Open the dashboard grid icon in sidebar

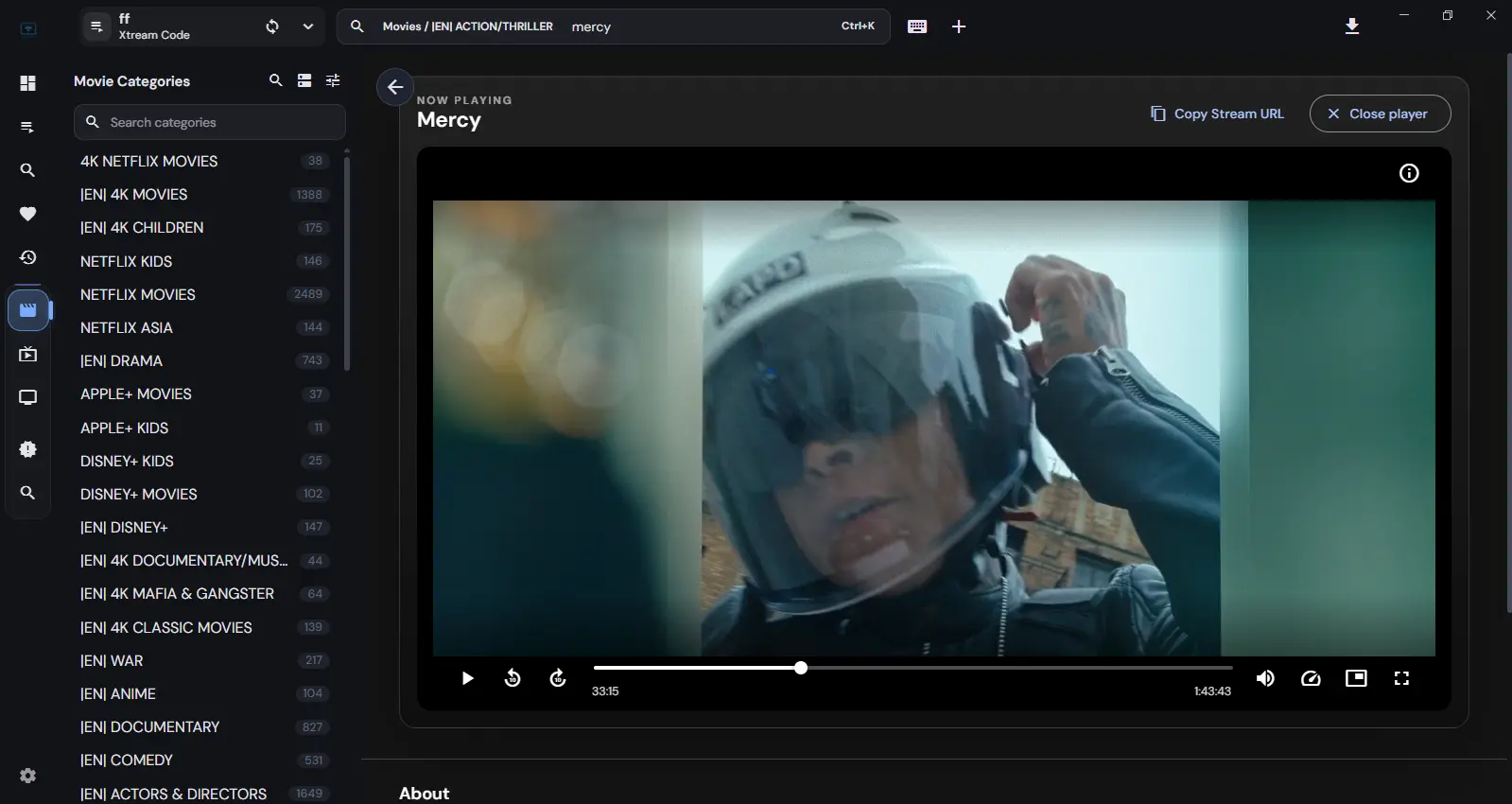(28, 83)
